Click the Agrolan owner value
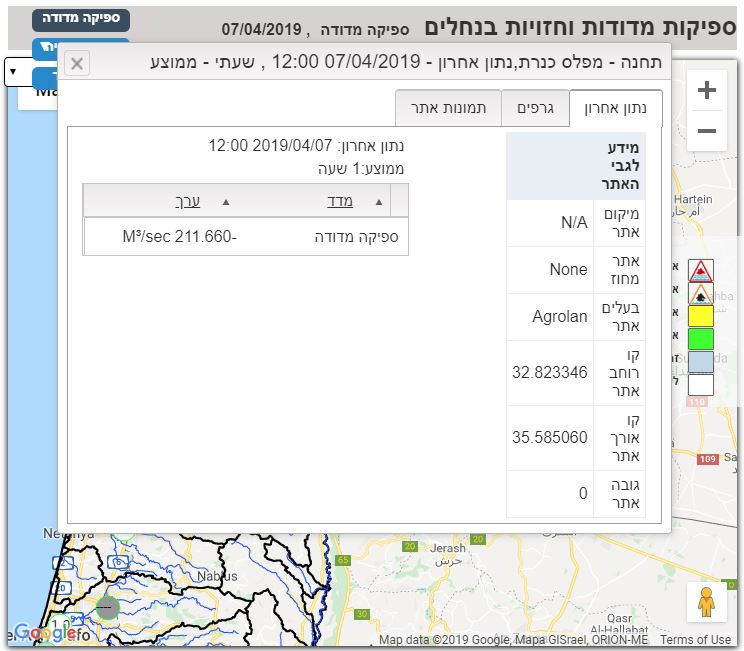744x651 pixels. point(560,316)
